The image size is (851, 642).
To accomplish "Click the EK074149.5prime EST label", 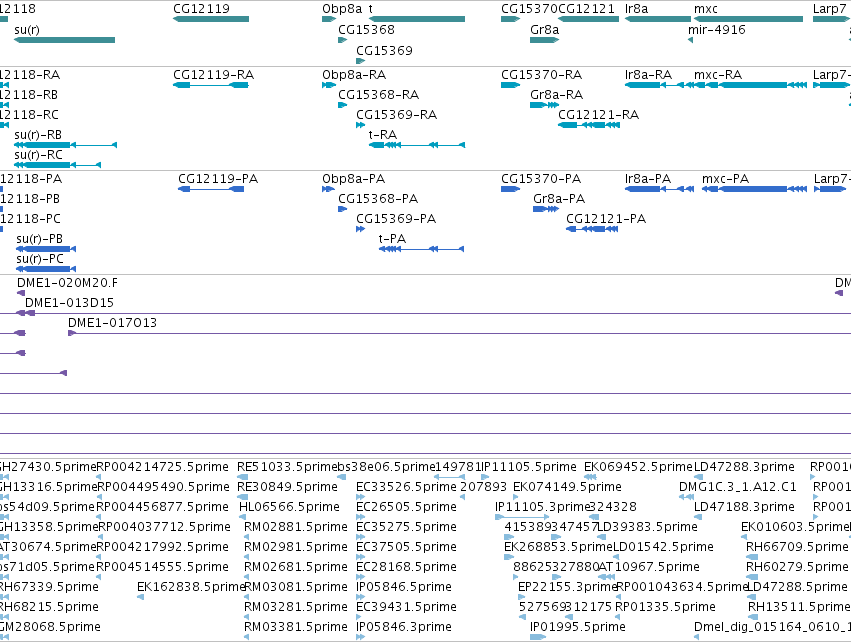I will tap(567, 487).
